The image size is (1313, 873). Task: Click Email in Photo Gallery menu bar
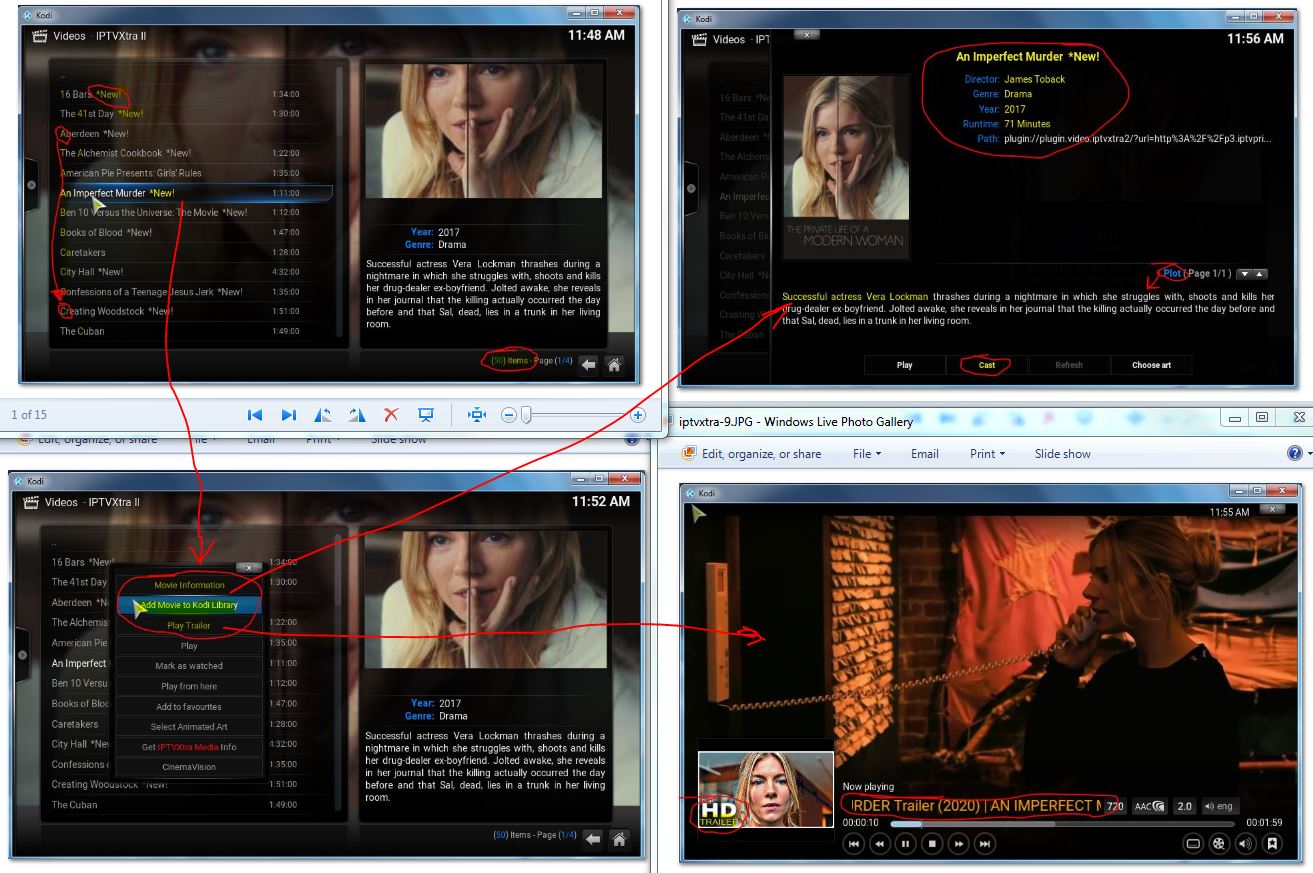(925, 454)
